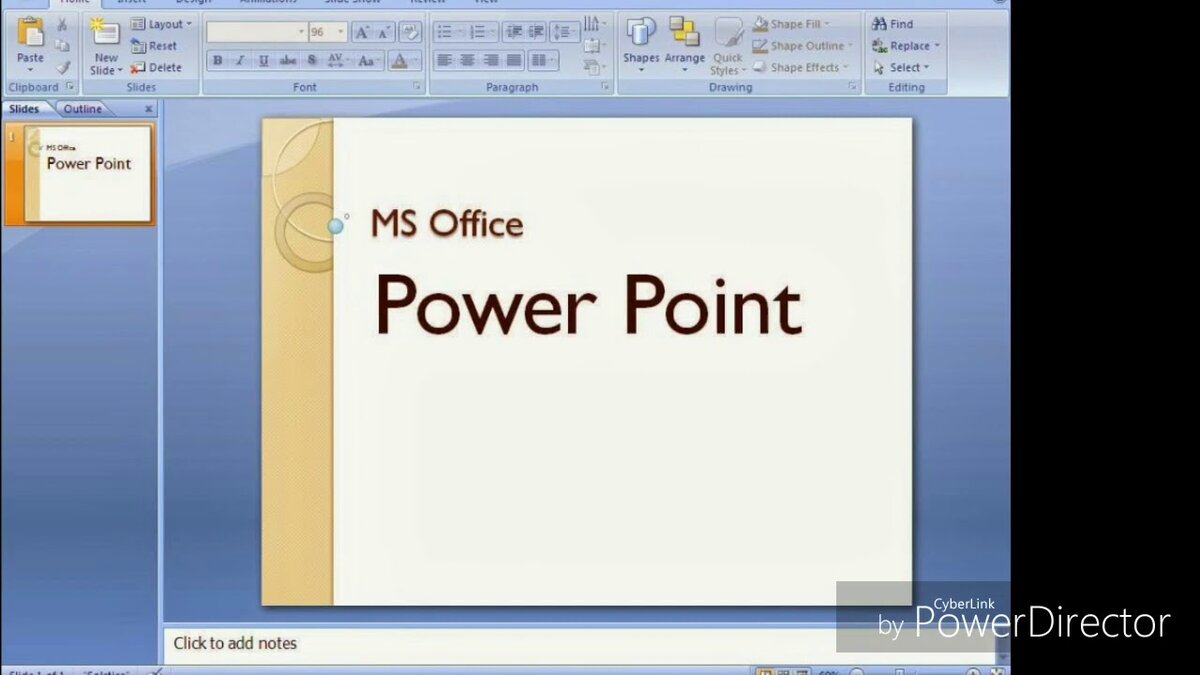Click Shape Outline pen button
The height and width of the screenshot is (675, 1200).
803,46
